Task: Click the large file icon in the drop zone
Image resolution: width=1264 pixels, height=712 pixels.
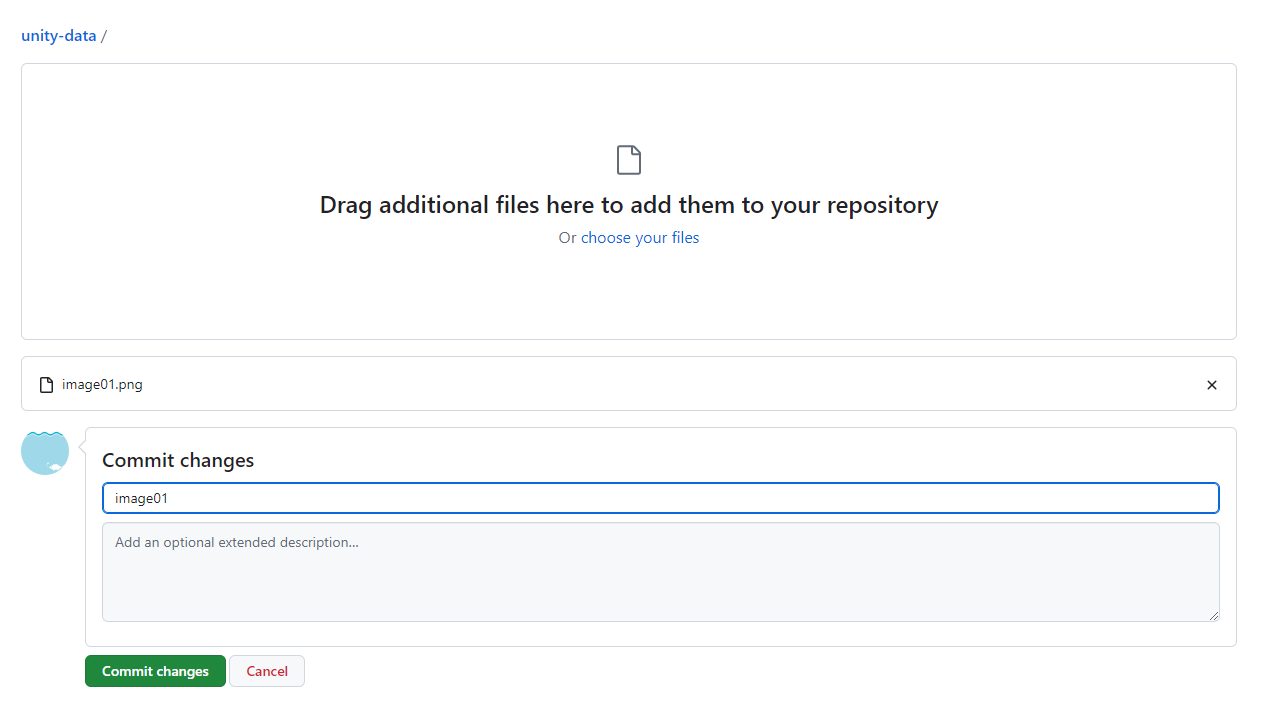Action: point(628,160)
